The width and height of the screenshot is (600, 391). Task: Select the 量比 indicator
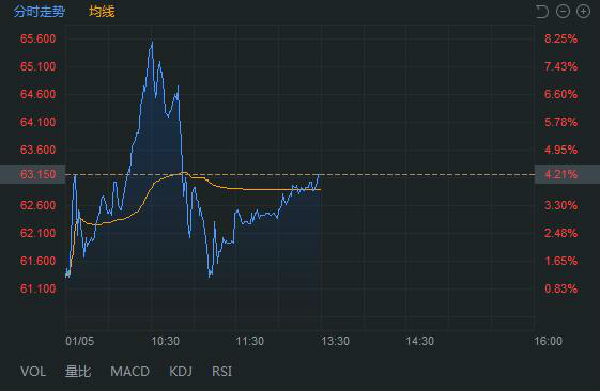point(78,371)
